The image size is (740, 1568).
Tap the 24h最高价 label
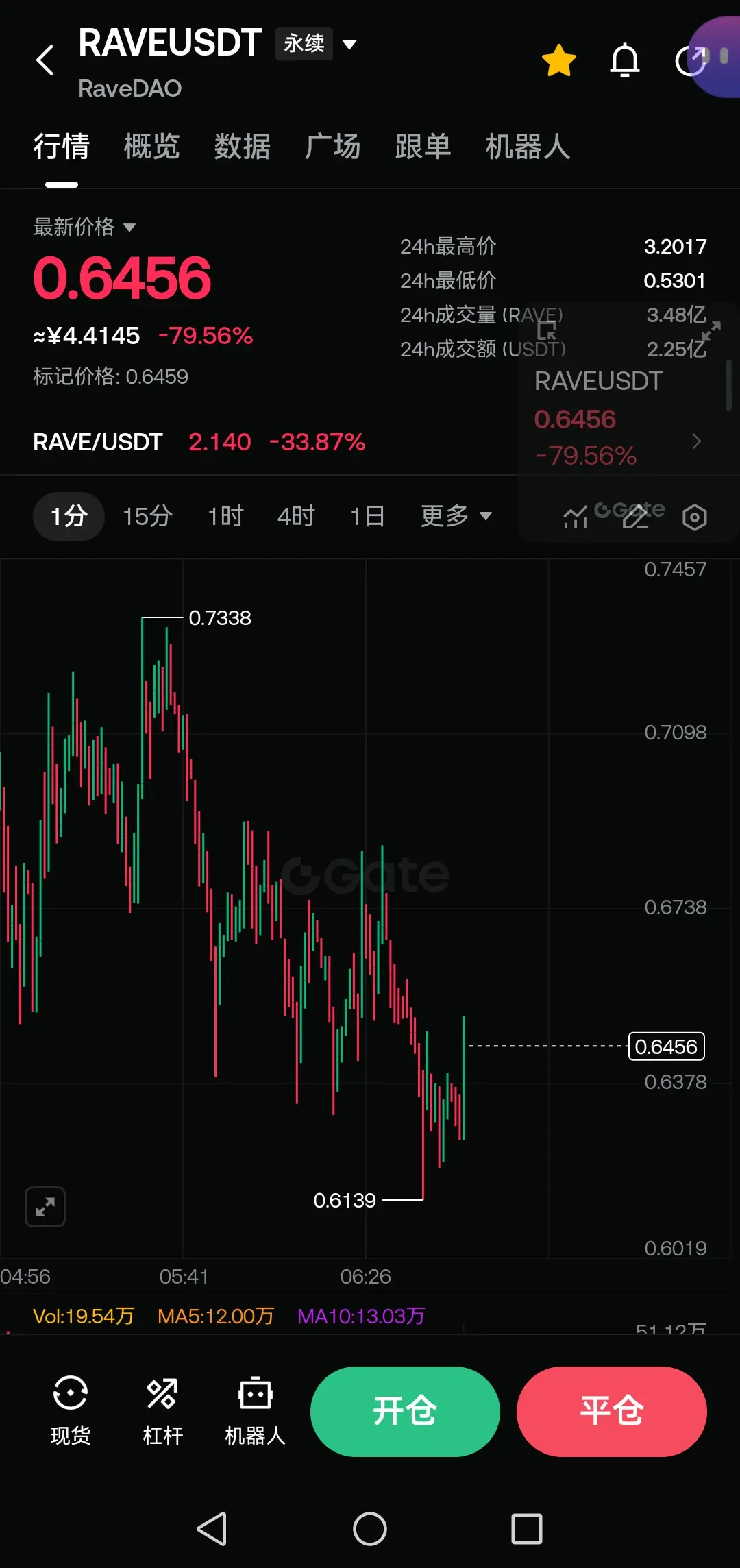[448, 246]
